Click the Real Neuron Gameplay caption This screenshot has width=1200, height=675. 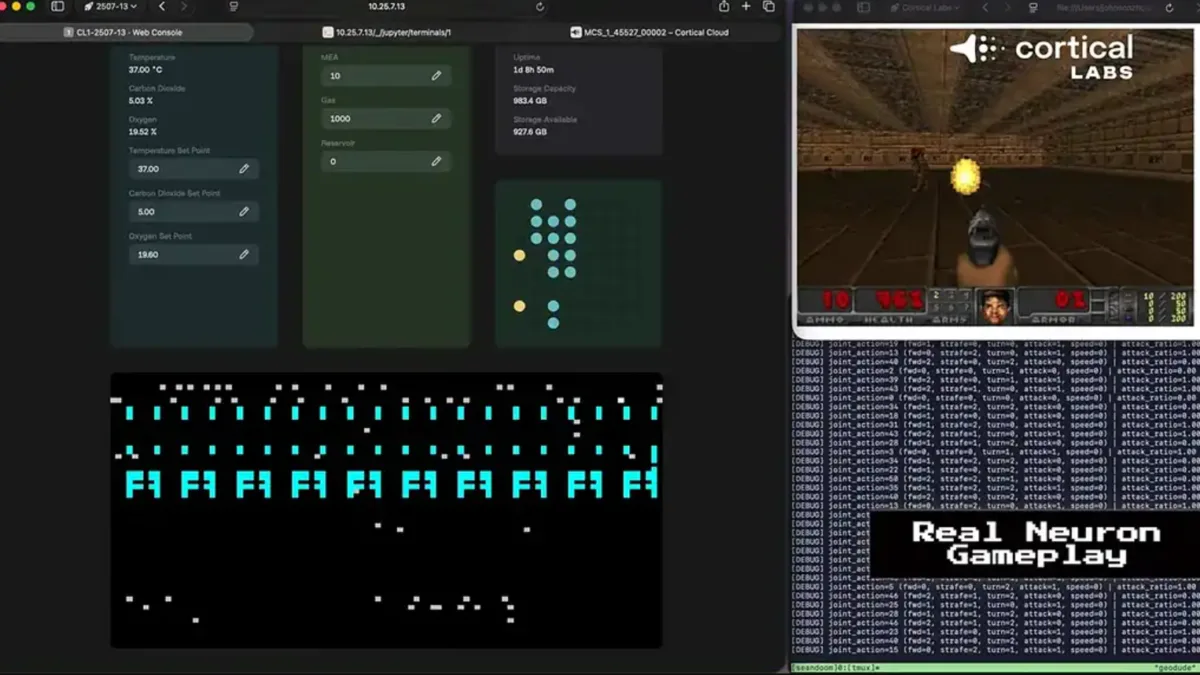coord(1035,545)
